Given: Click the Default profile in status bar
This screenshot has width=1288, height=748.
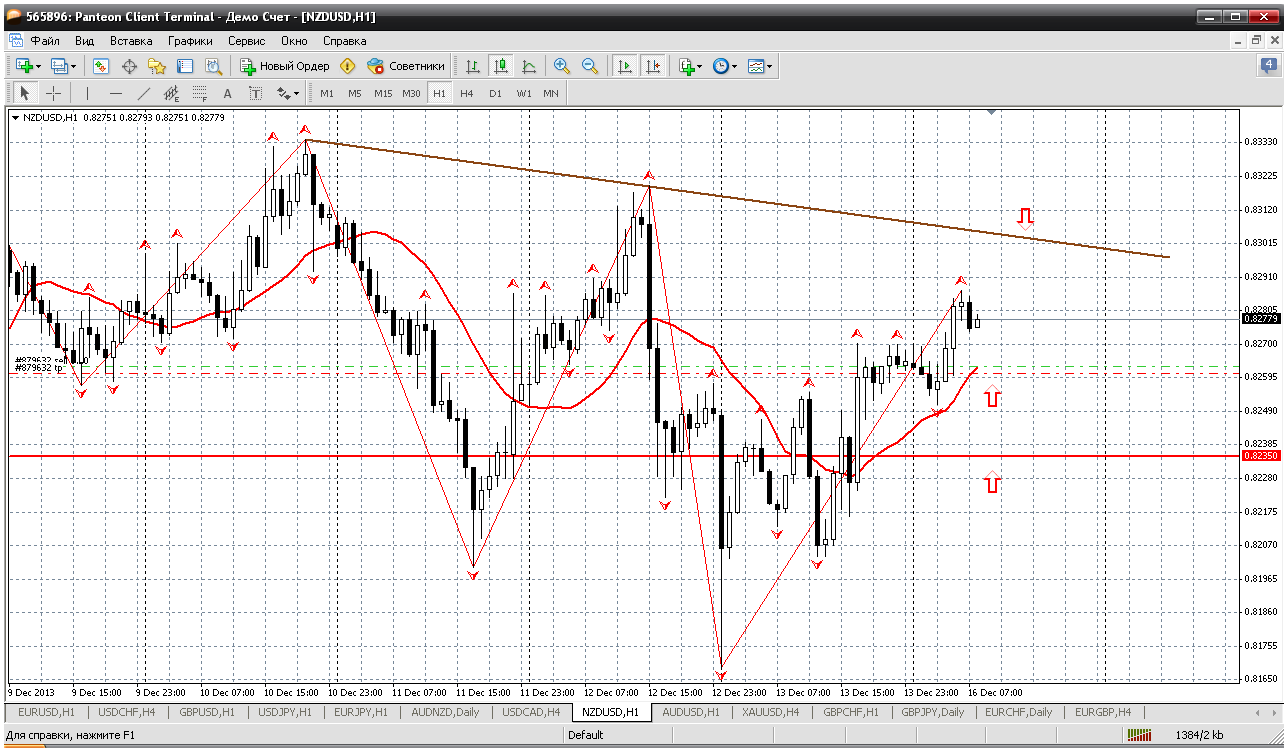Looking at the screenshot, I should (x=586, y=735).
